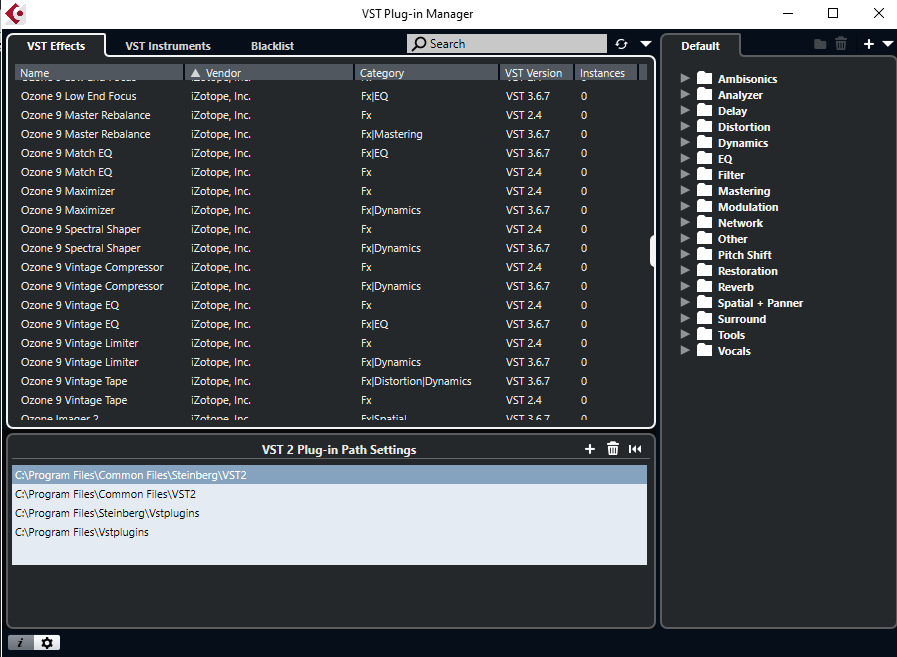Expand the Surround folder

pyautogui.click(x=685, y=318)
